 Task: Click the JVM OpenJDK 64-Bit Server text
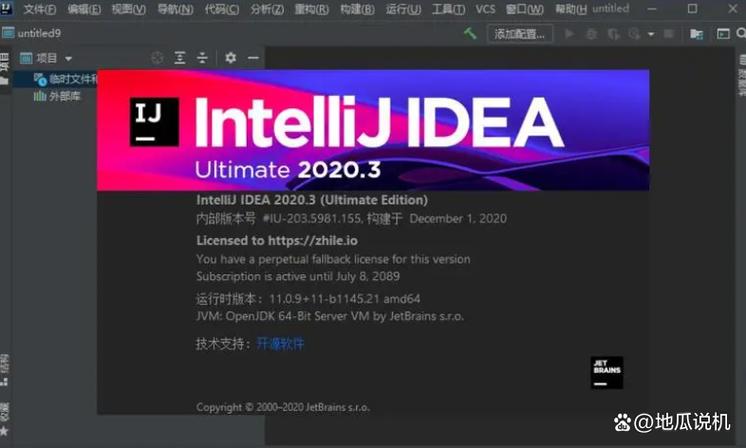(x=330, y=316)
